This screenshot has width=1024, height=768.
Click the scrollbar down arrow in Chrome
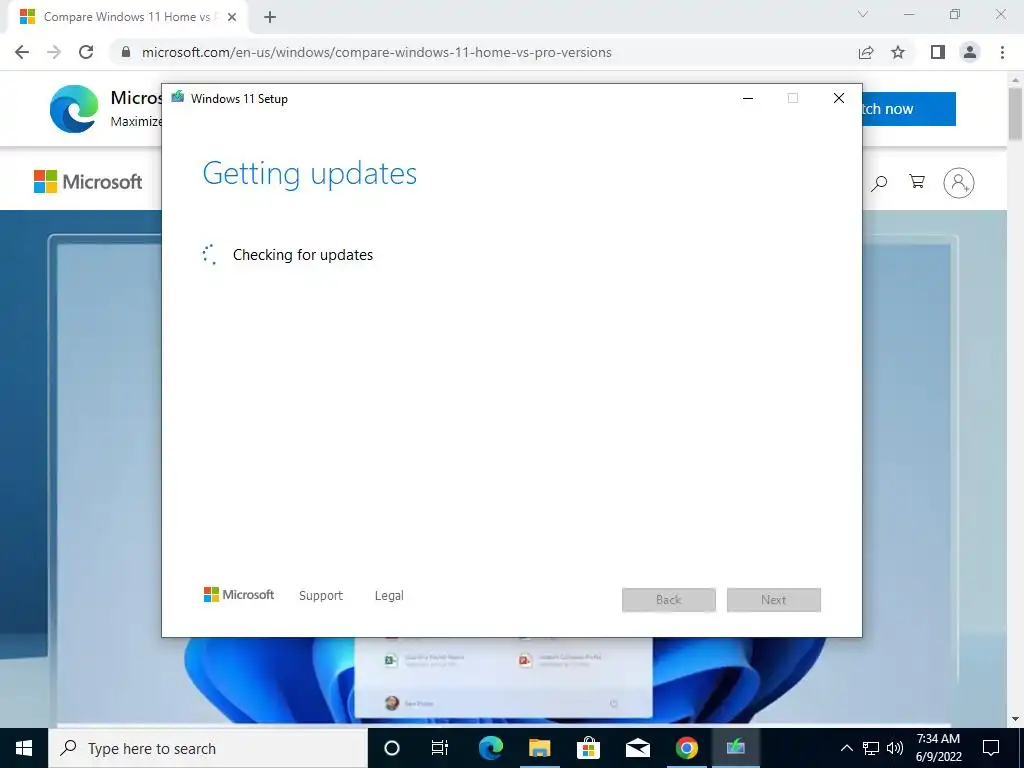(x=1015, y=720)
